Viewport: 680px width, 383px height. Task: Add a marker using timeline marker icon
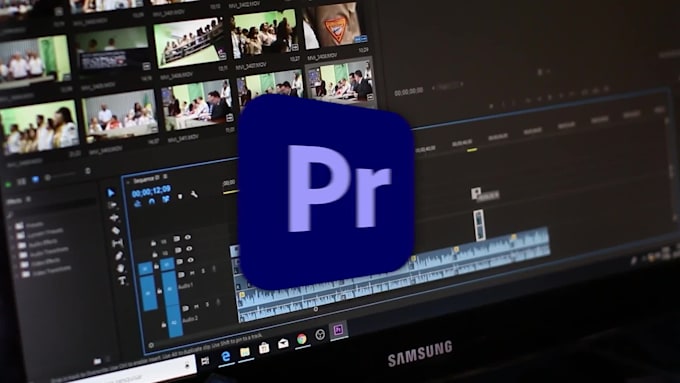180,197
